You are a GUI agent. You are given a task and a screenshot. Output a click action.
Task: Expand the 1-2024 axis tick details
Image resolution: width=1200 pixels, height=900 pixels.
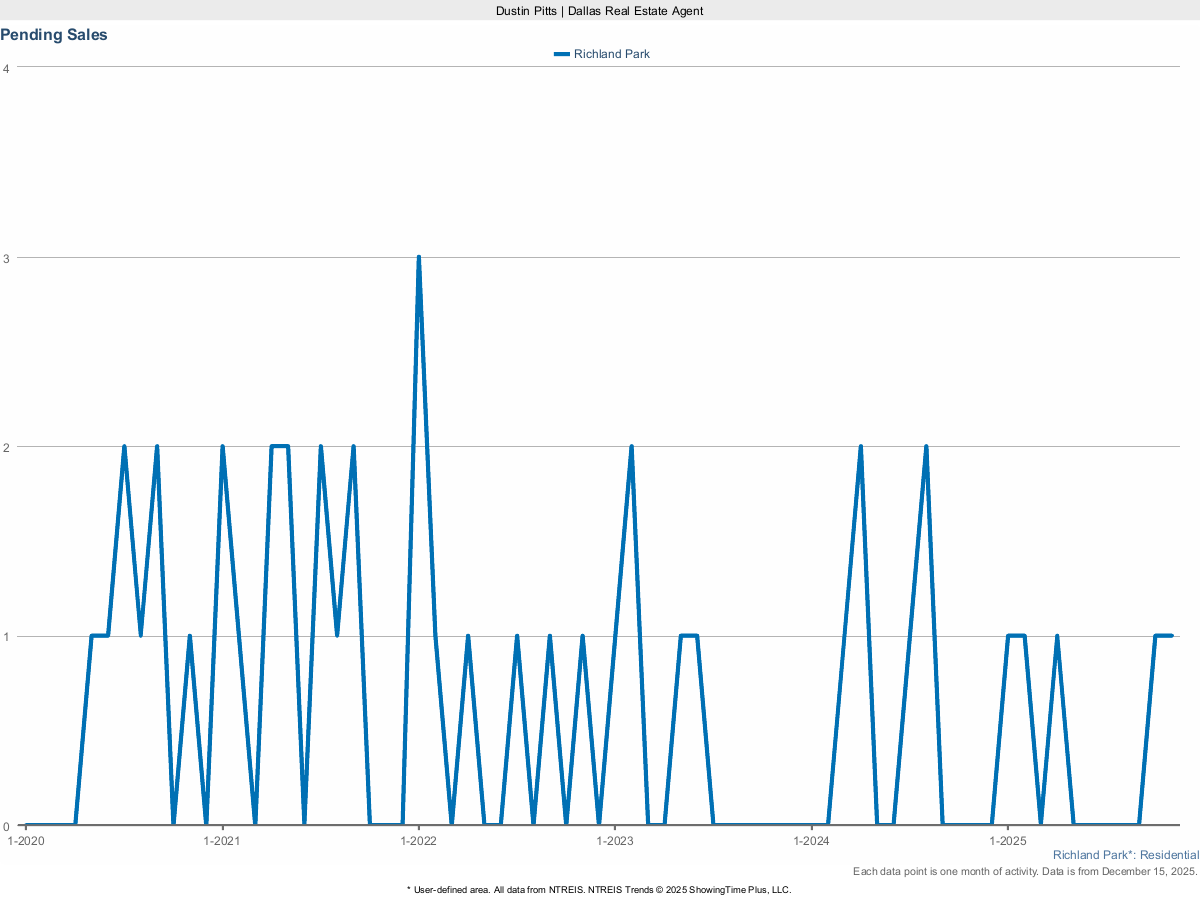point(813,841)
